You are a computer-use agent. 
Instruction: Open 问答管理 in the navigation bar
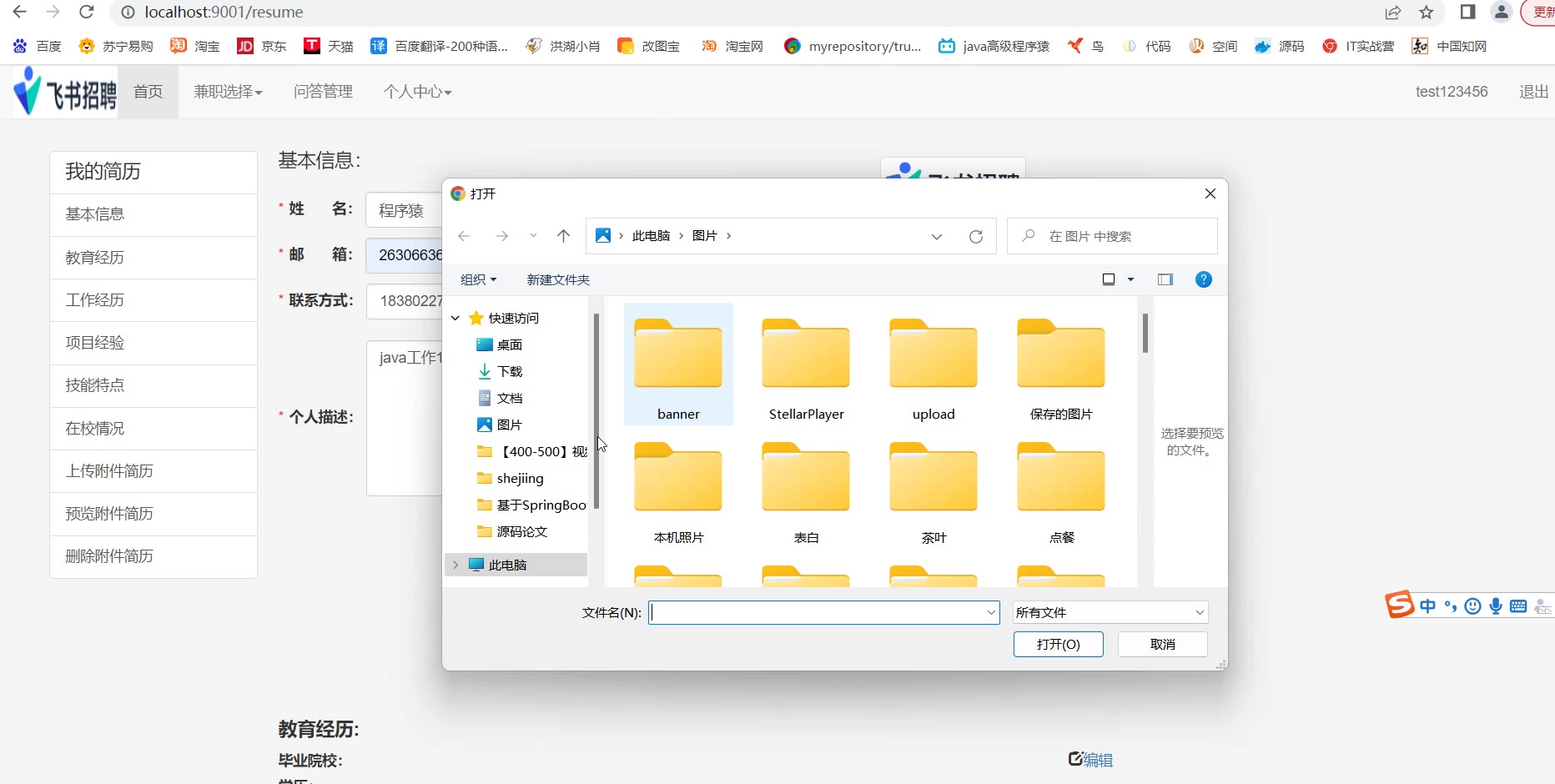point(323,92)
